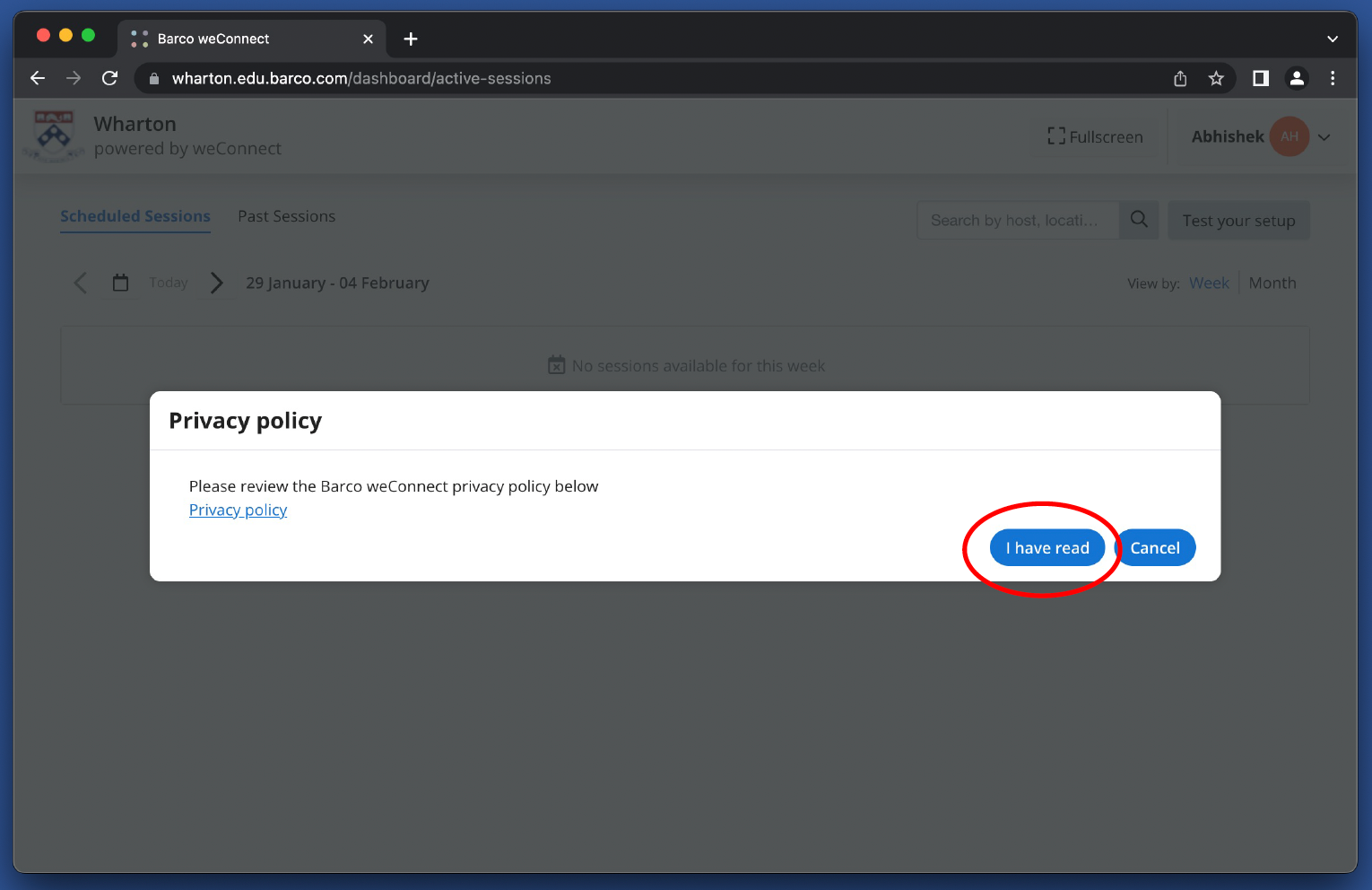Open the Chrome profile avatar icon
This screenshot has width=1372, height=890.
click(1297, 78)
